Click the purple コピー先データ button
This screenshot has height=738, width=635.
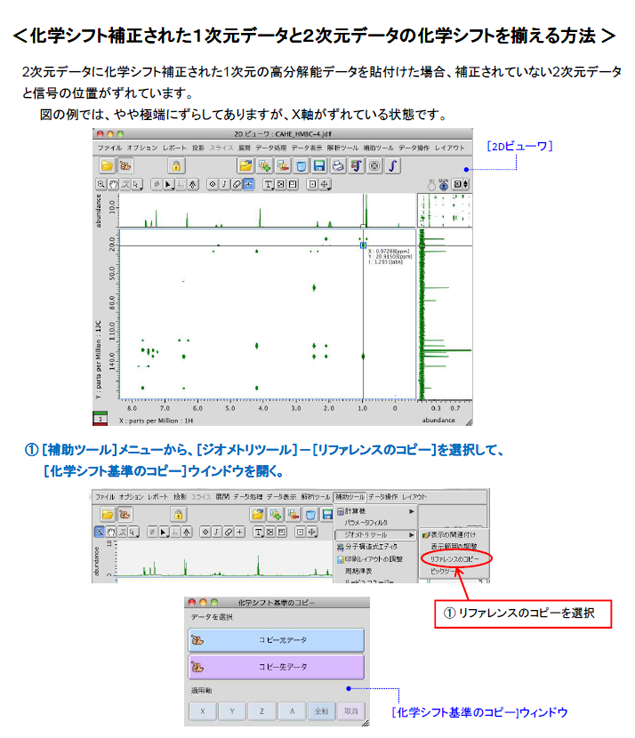276,667
